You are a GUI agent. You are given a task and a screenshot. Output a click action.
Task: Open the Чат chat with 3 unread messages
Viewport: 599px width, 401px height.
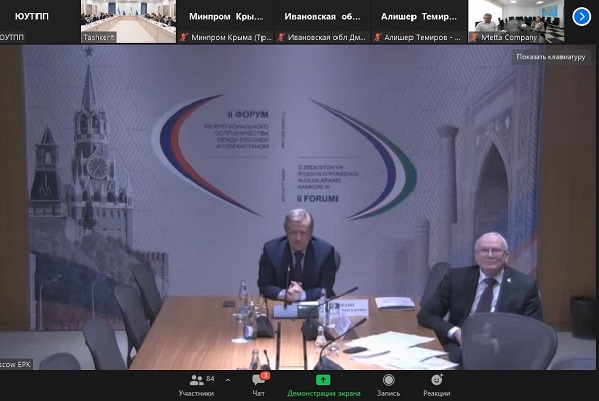pos(258,386)
